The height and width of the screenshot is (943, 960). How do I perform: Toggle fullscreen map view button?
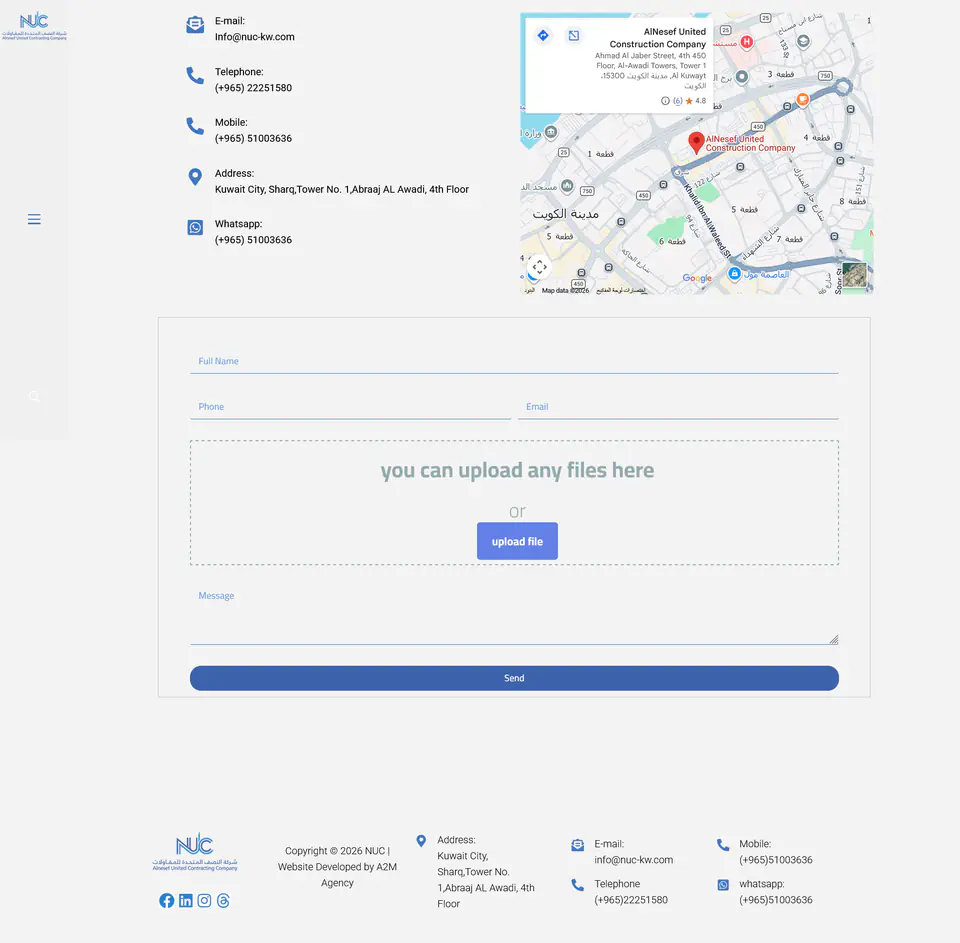(539, 267)
